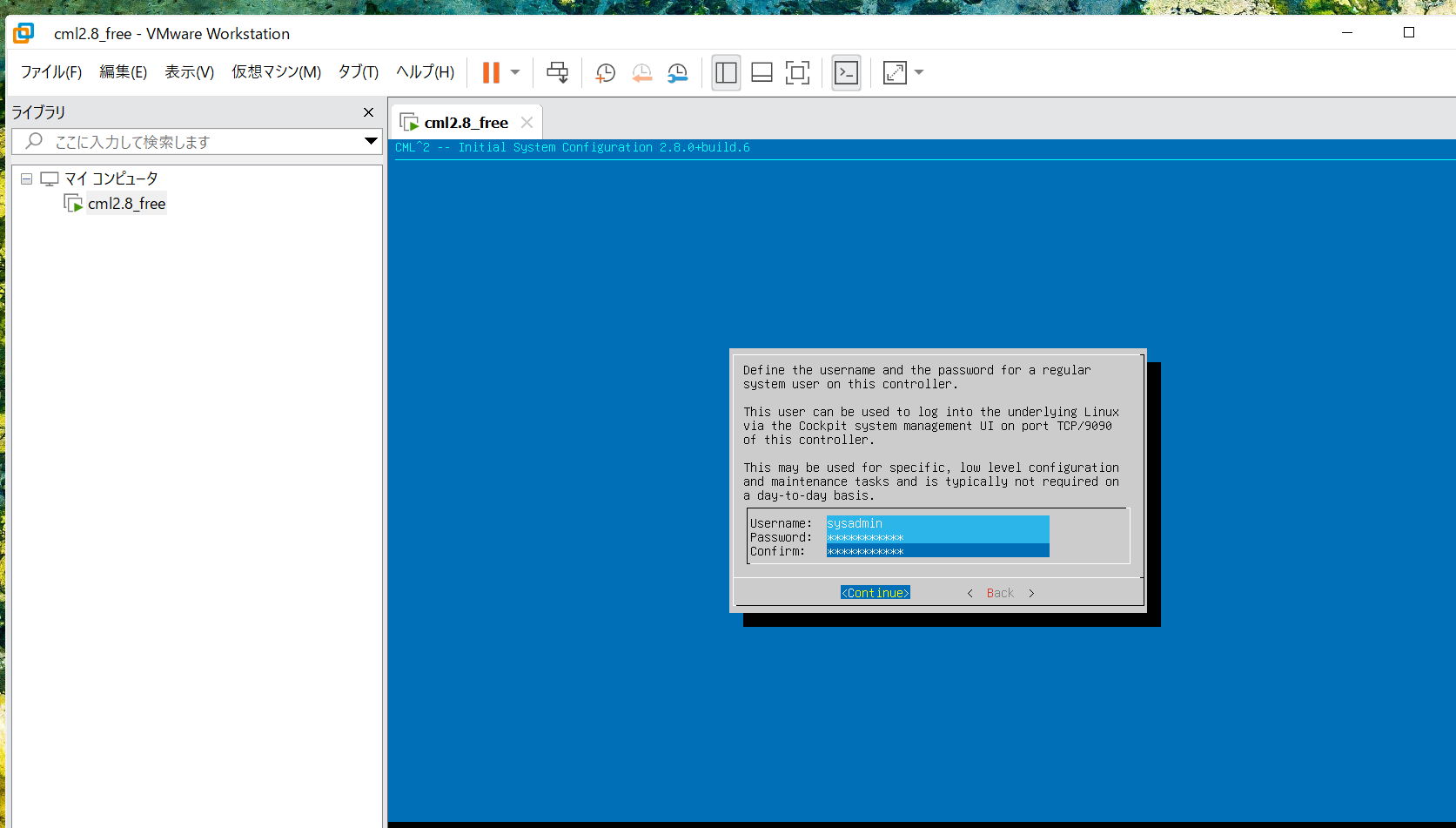Open the 仮想マシン(M) menu

tap(277, 72)
